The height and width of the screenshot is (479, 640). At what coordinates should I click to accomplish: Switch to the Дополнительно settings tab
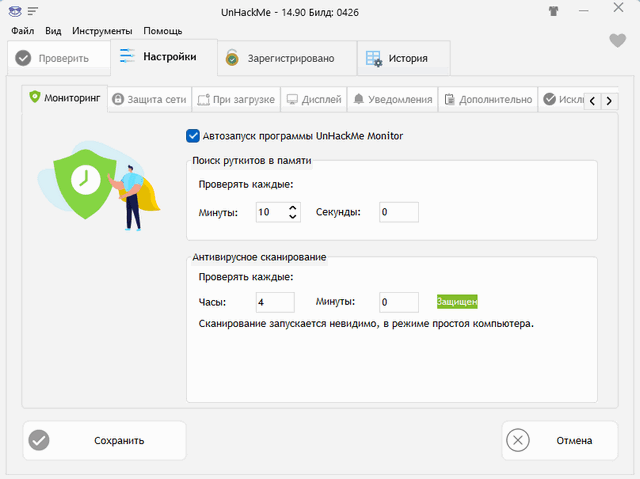point(487,100)
